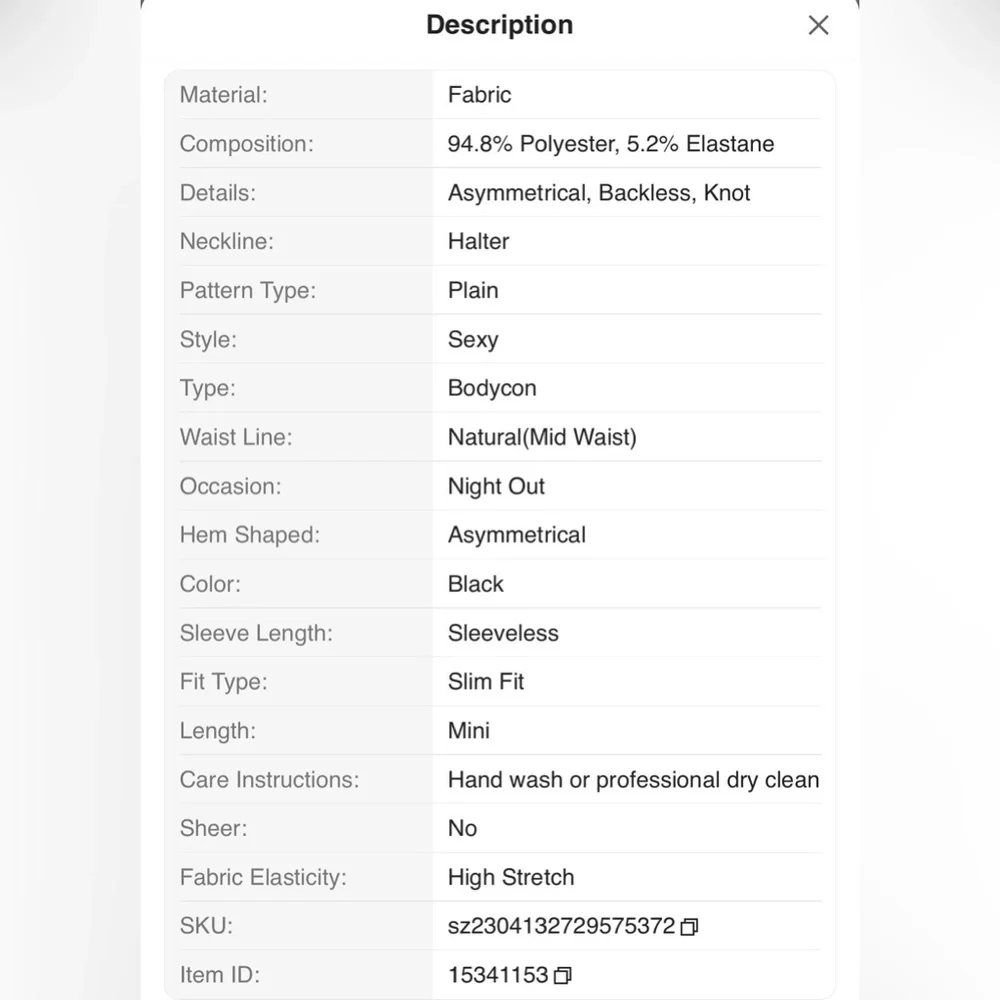
Task: Click the Black color value
Action: coord(476,584)
